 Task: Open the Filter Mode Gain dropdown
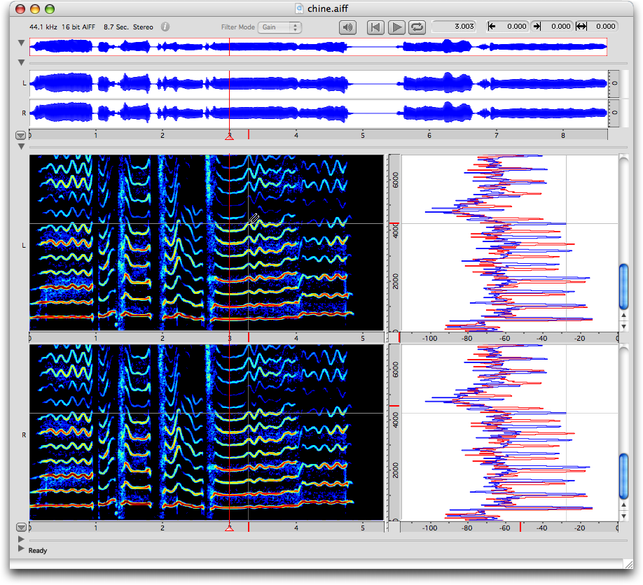pos(281,27)
